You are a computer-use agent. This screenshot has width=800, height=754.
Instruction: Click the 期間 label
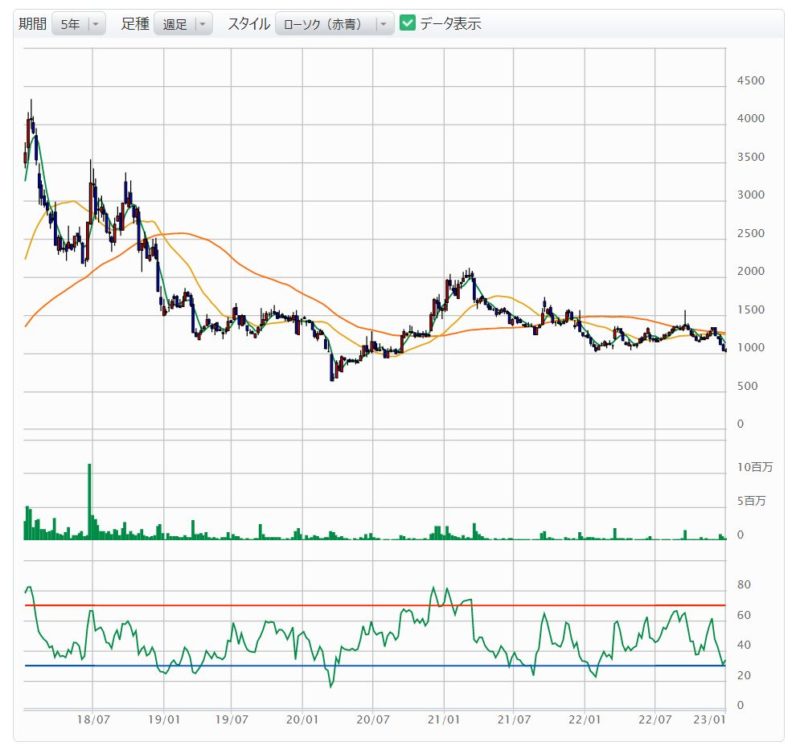pos(33,24)
